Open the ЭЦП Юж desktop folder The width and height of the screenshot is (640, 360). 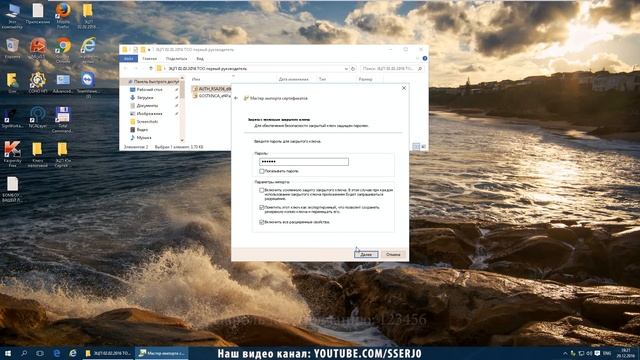(62, 154)
